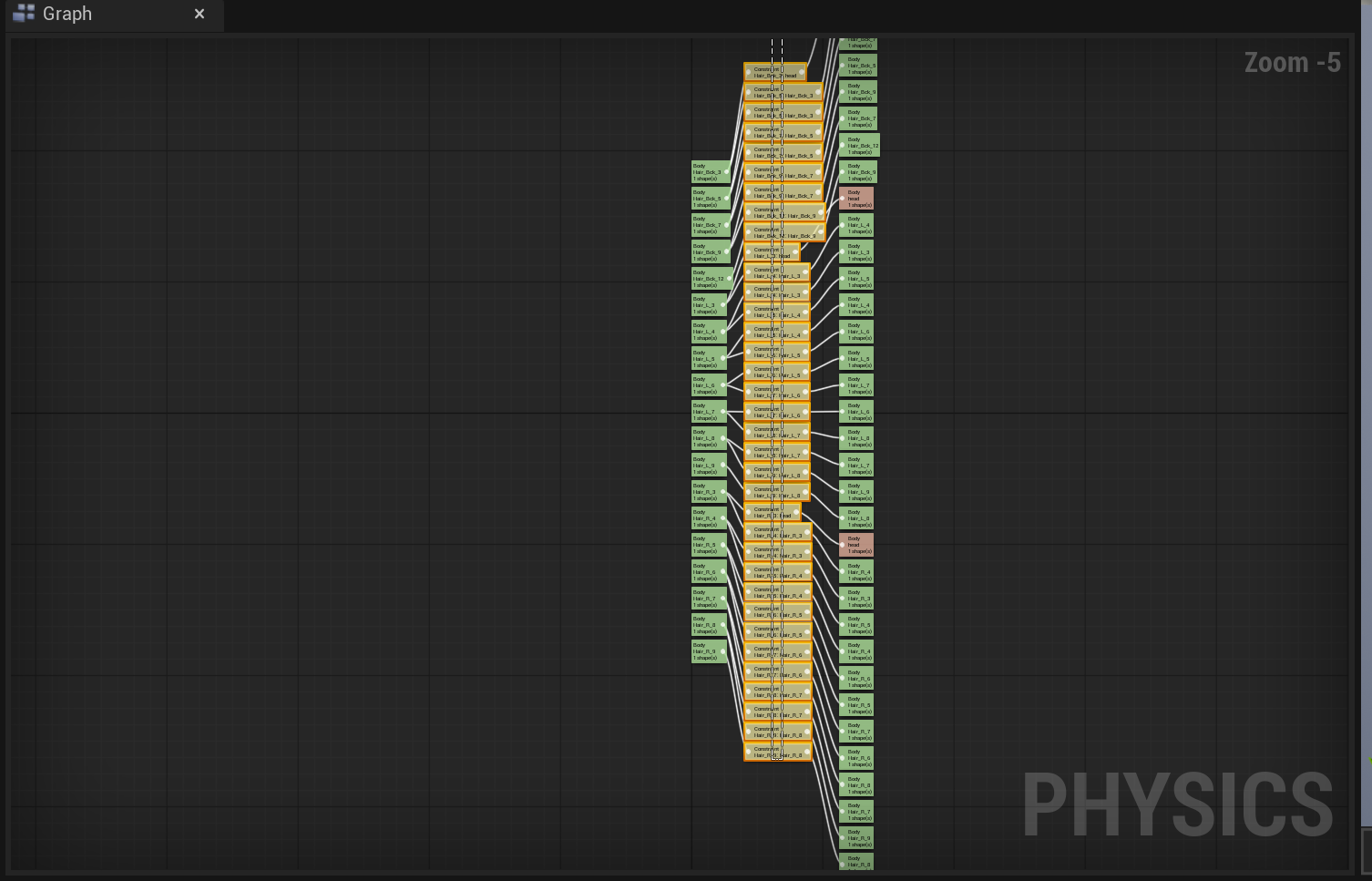Screen dimensions: 1372x881
Task: Select left-side body node Hair_L_4
Action: (x=710, y=332)
